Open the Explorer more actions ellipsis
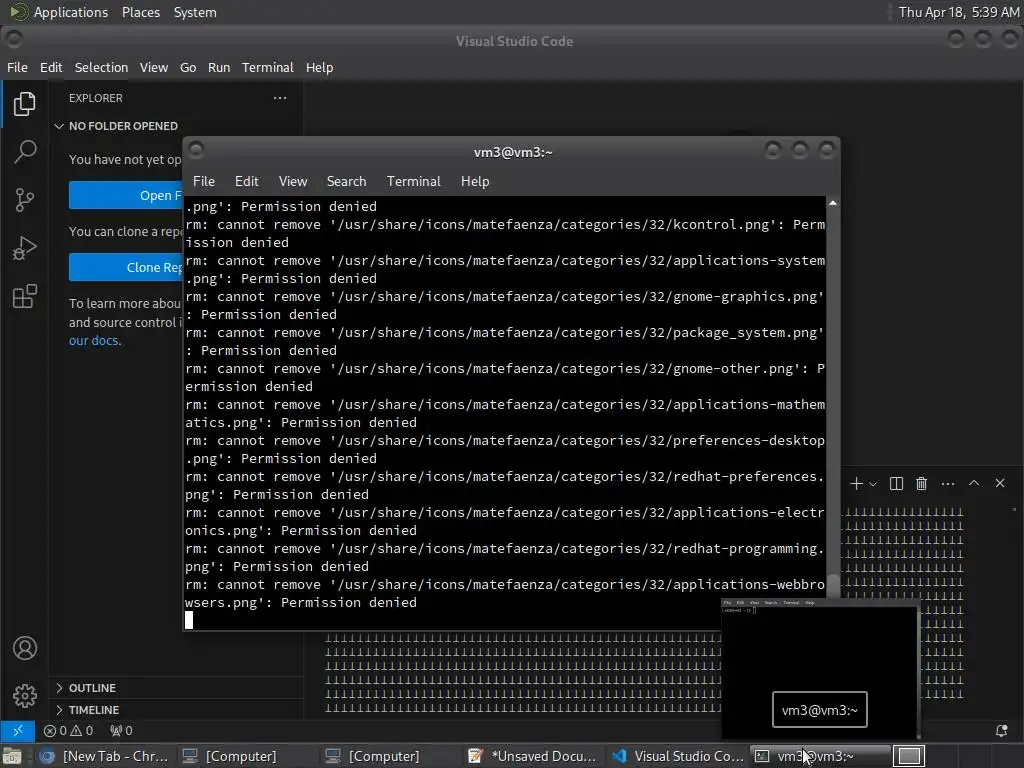Viewport: 1024px width, 768px height. [x=280, y=98]
